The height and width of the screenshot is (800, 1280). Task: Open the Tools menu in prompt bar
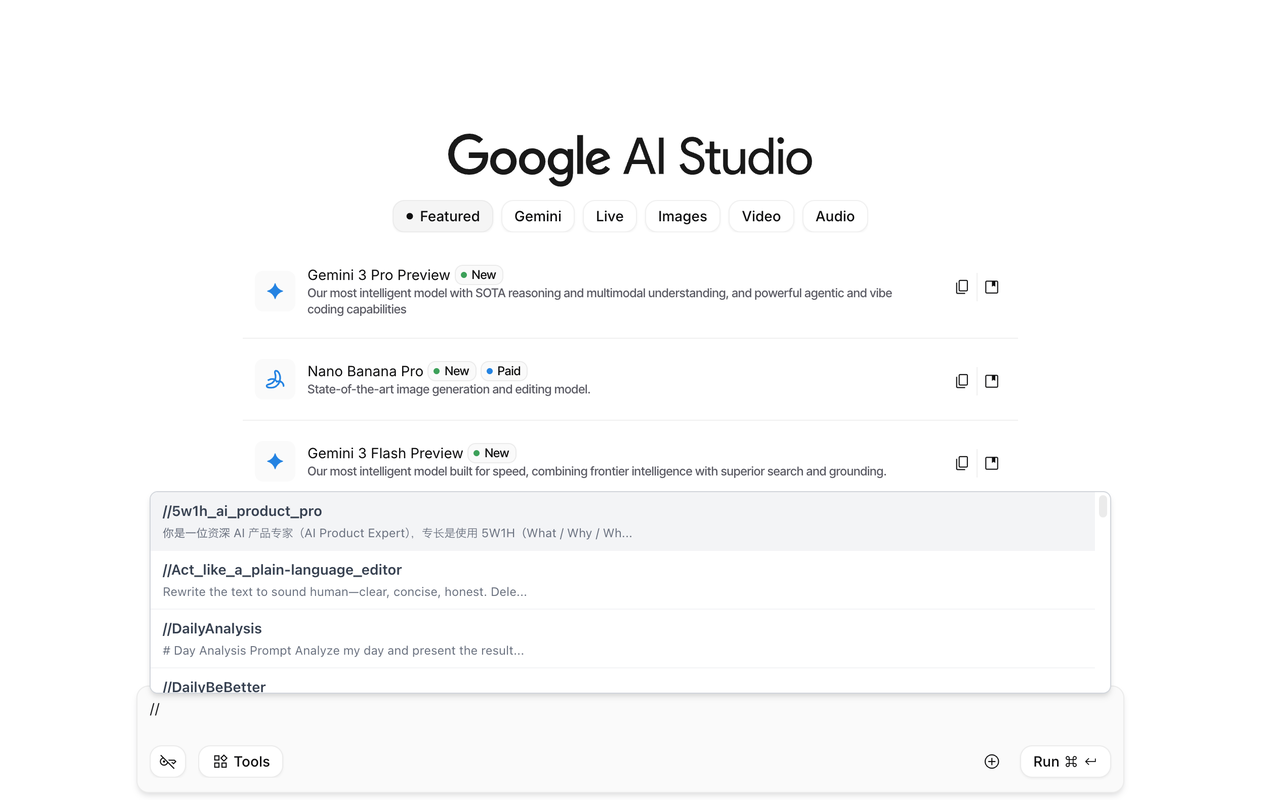[241, 762]
